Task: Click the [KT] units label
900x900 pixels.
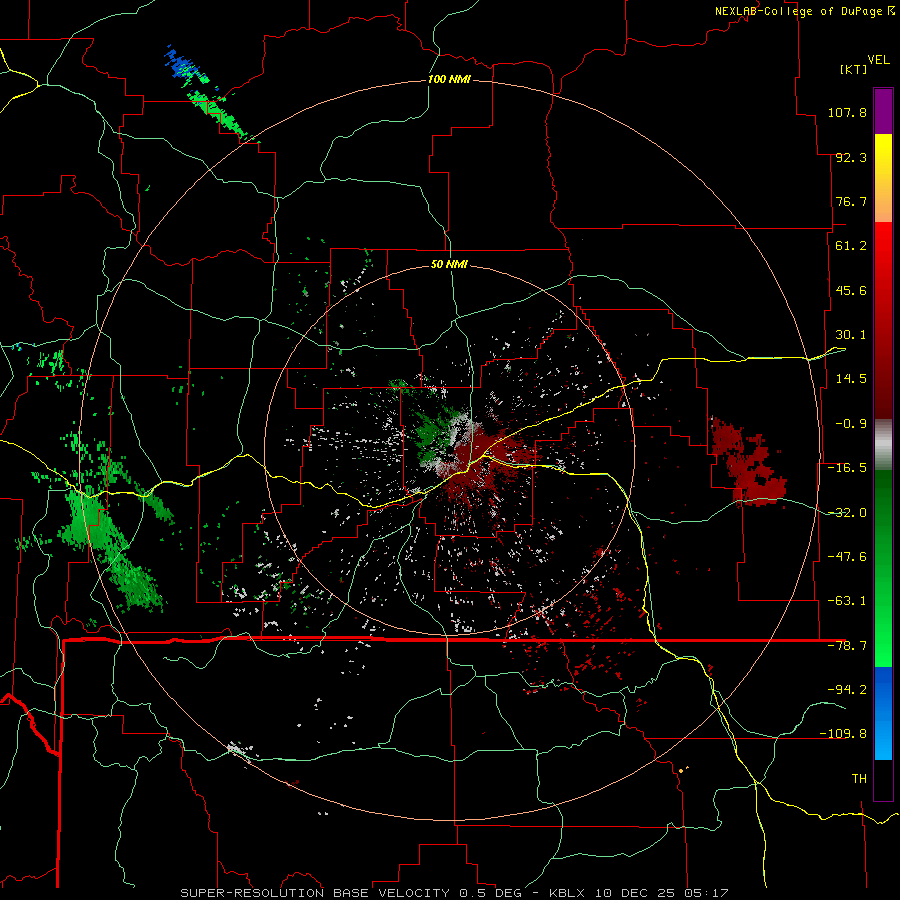Action: click(854, 69)
